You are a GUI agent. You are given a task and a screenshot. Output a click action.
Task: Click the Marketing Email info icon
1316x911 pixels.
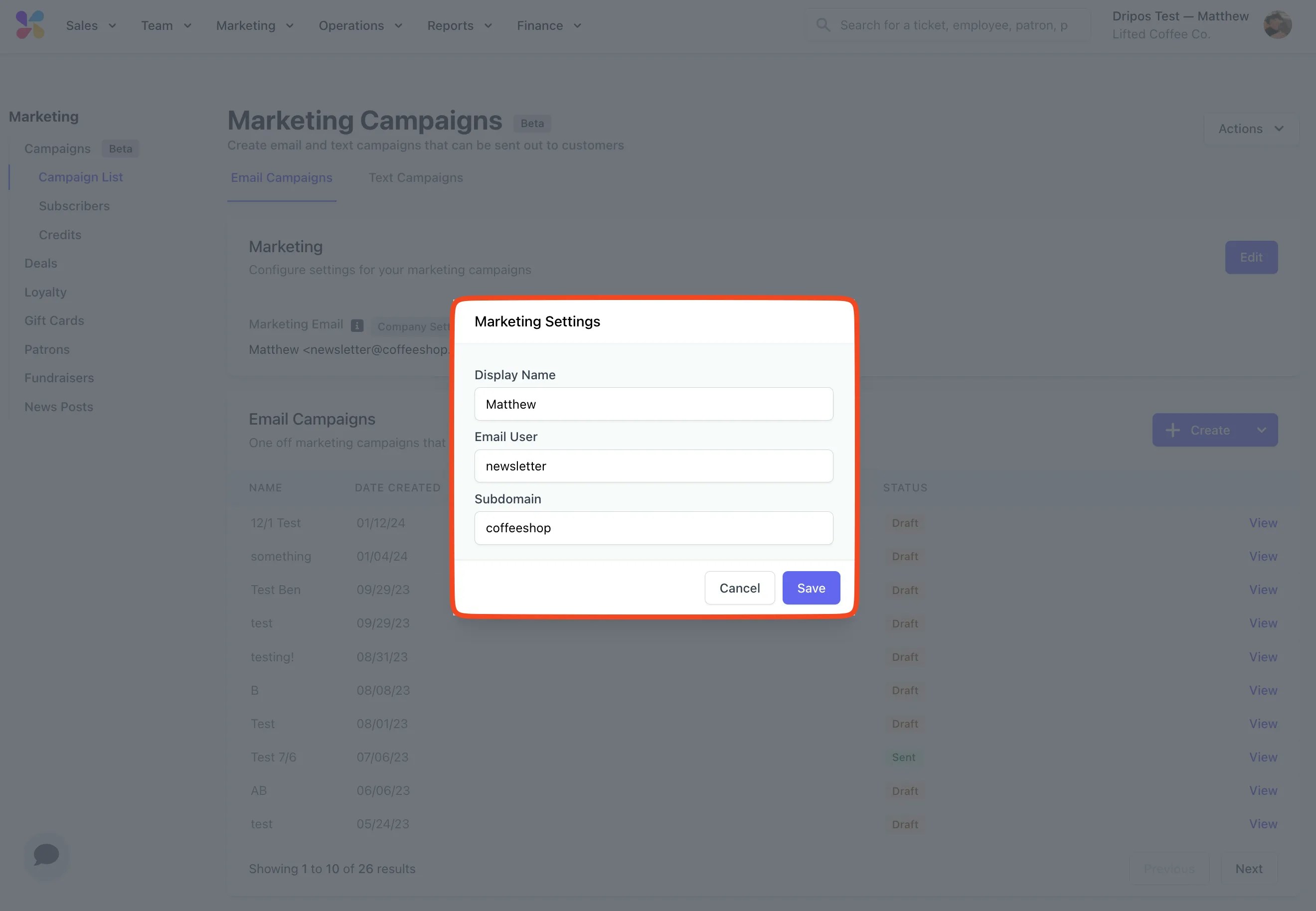pyautogui.click(x=357, y=325)
